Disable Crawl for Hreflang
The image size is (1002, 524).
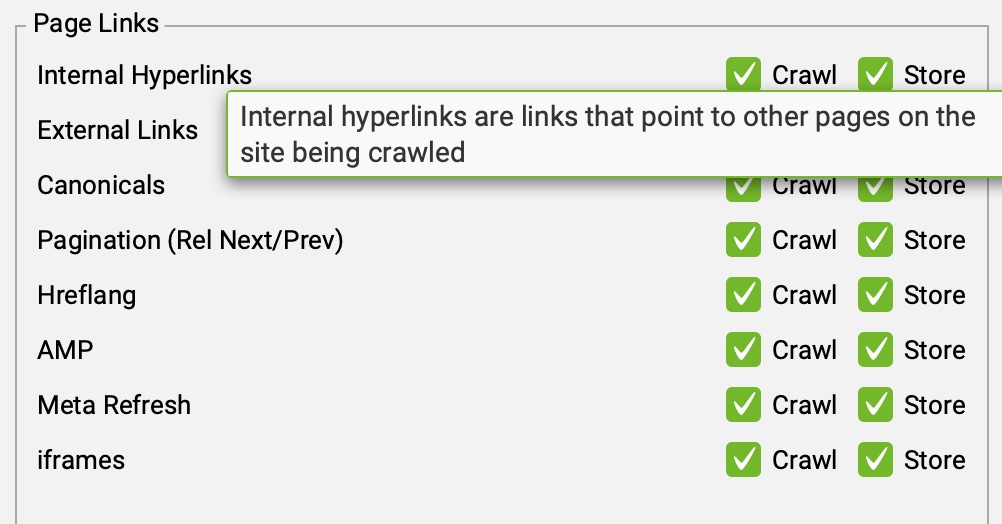click(742, 295)
